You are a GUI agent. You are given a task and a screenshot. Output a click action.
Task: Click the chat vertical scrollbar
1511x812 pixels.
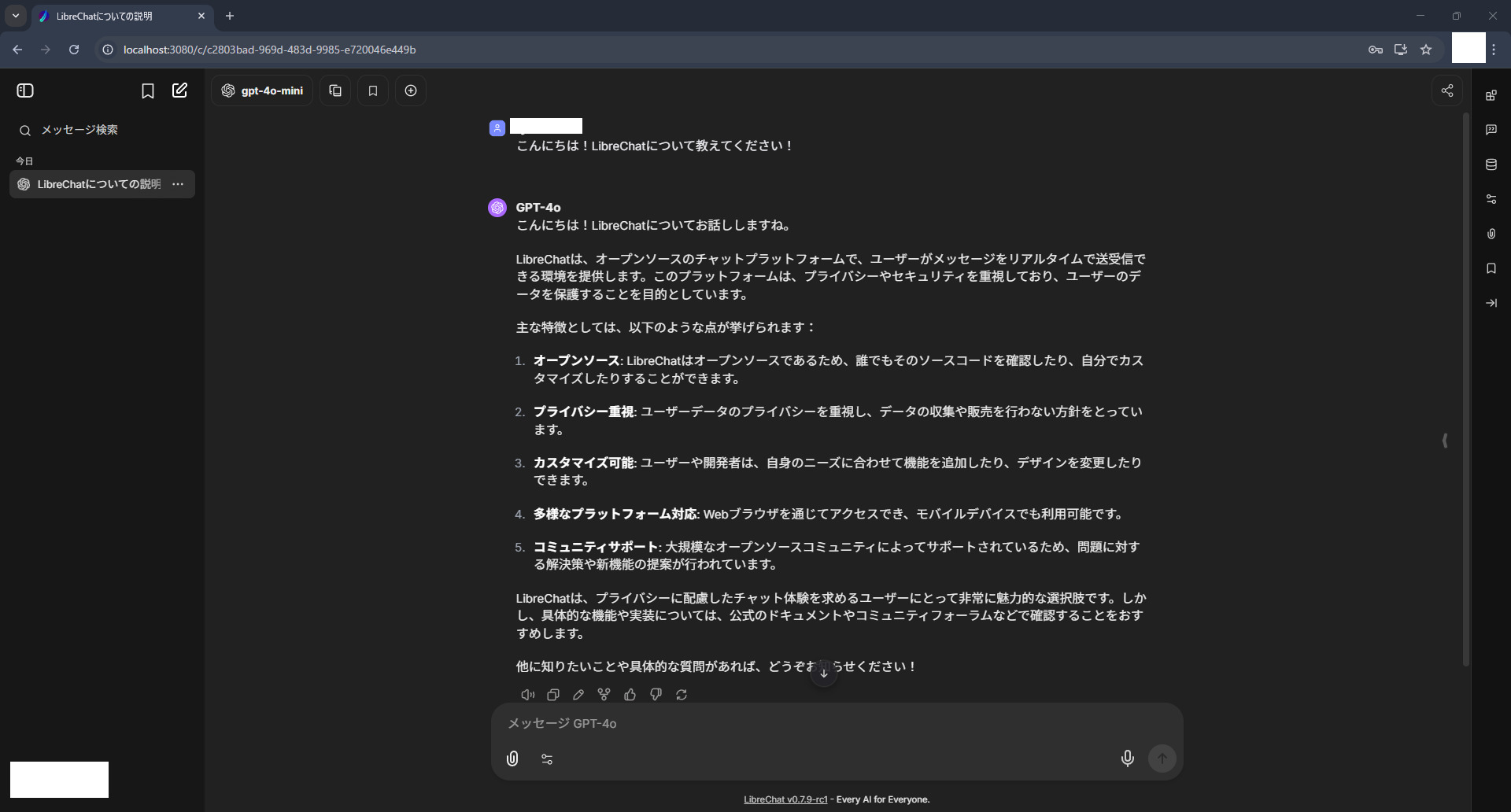click(1465, 389)
